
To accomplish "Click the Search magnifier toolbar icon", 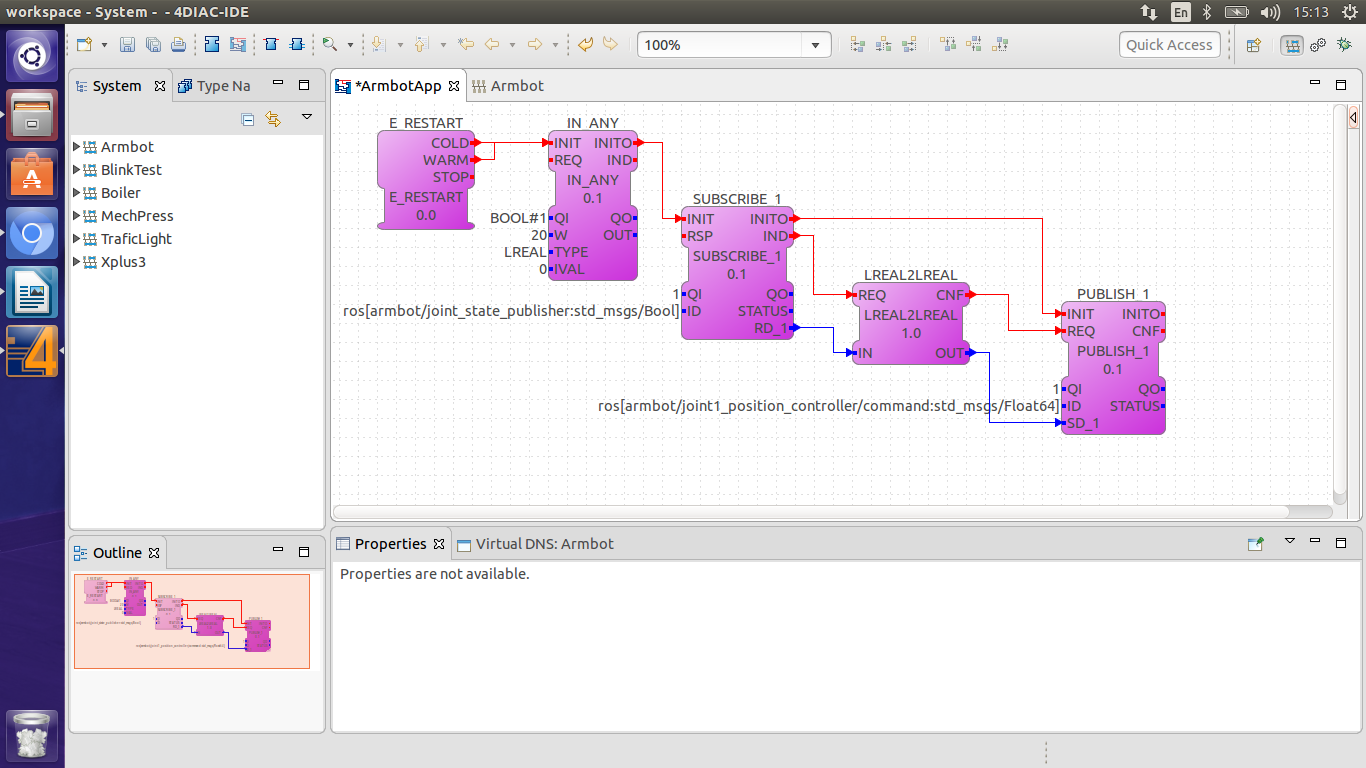I will click(x=329, y=45).
